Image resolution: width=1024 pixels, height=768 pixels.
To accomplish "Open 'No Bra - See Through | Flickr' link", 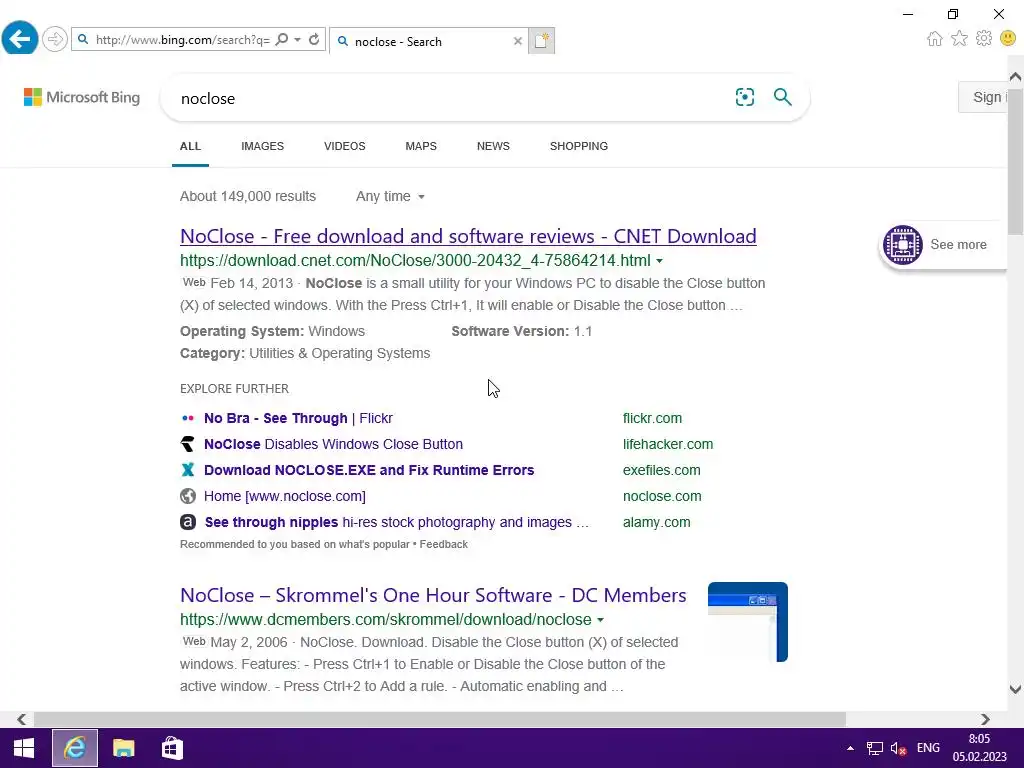I will click(x=298, y=418).
